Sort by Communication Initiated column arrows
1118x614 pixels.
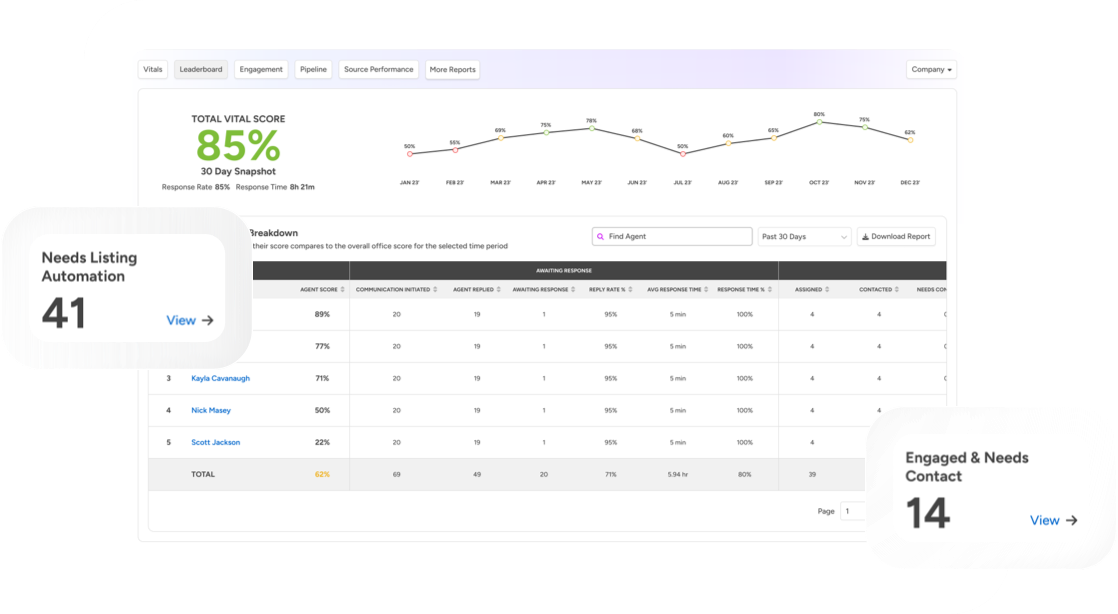(x=436, y=290)
